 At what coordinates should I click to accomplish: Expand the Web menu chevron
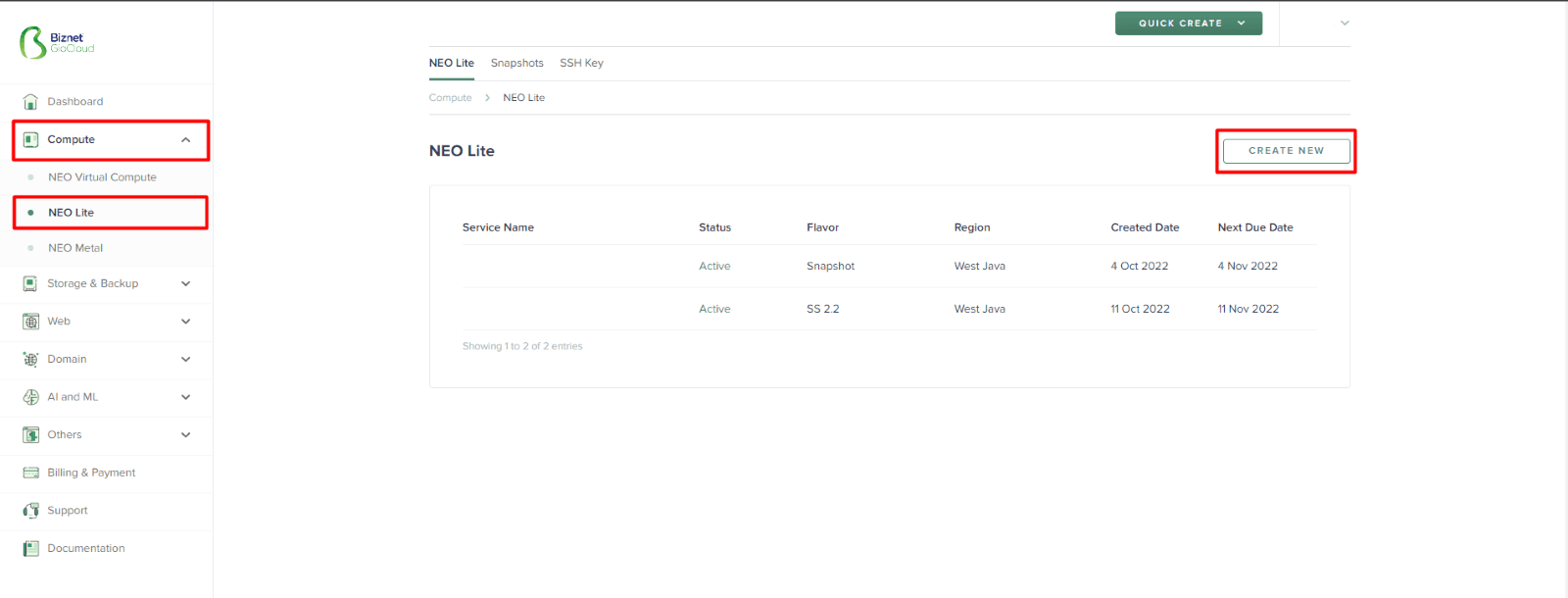pos(185,322)
